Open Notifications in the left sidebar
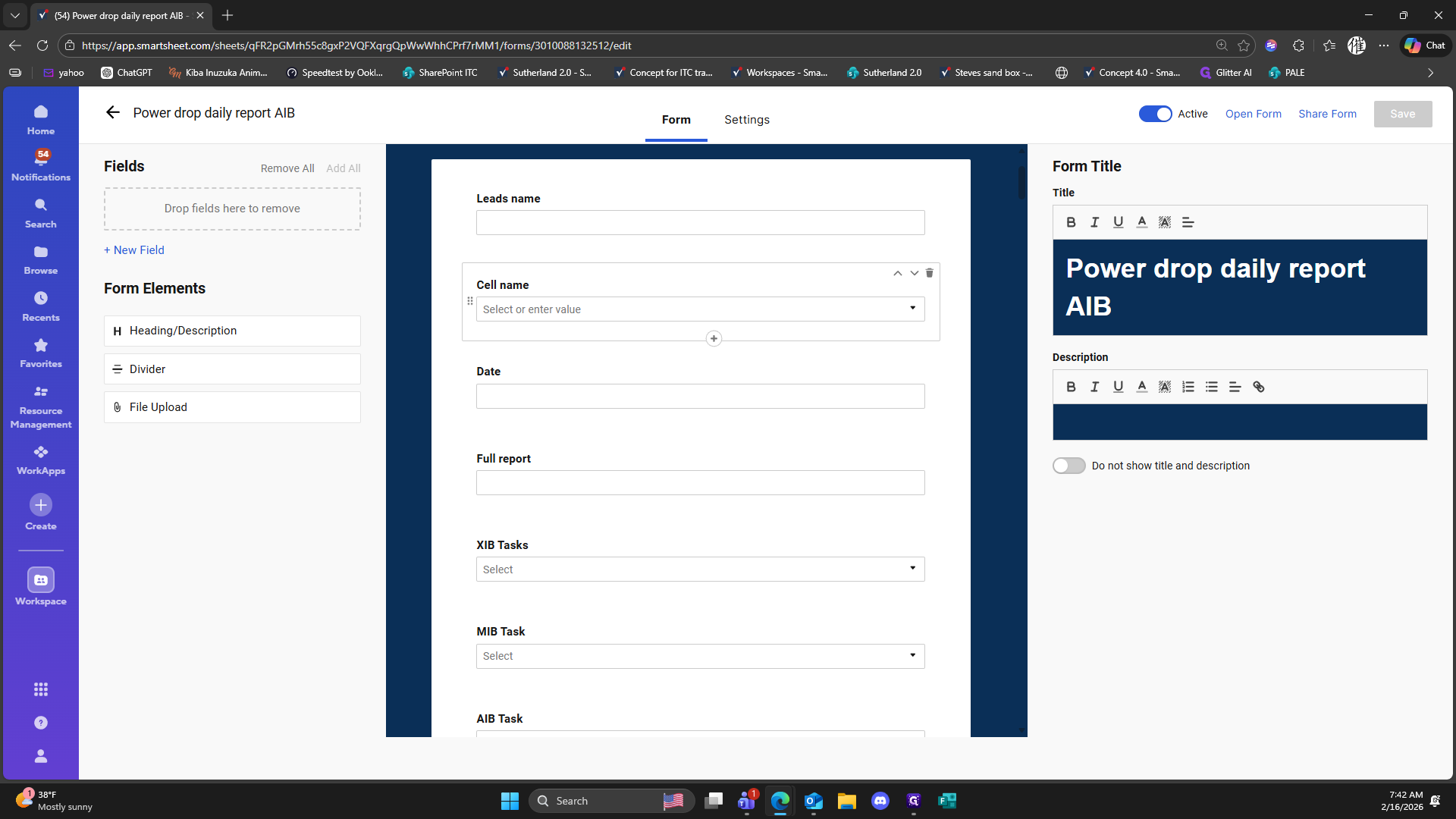The width and height of the screenshot is (1456, 819). (41, 165)
